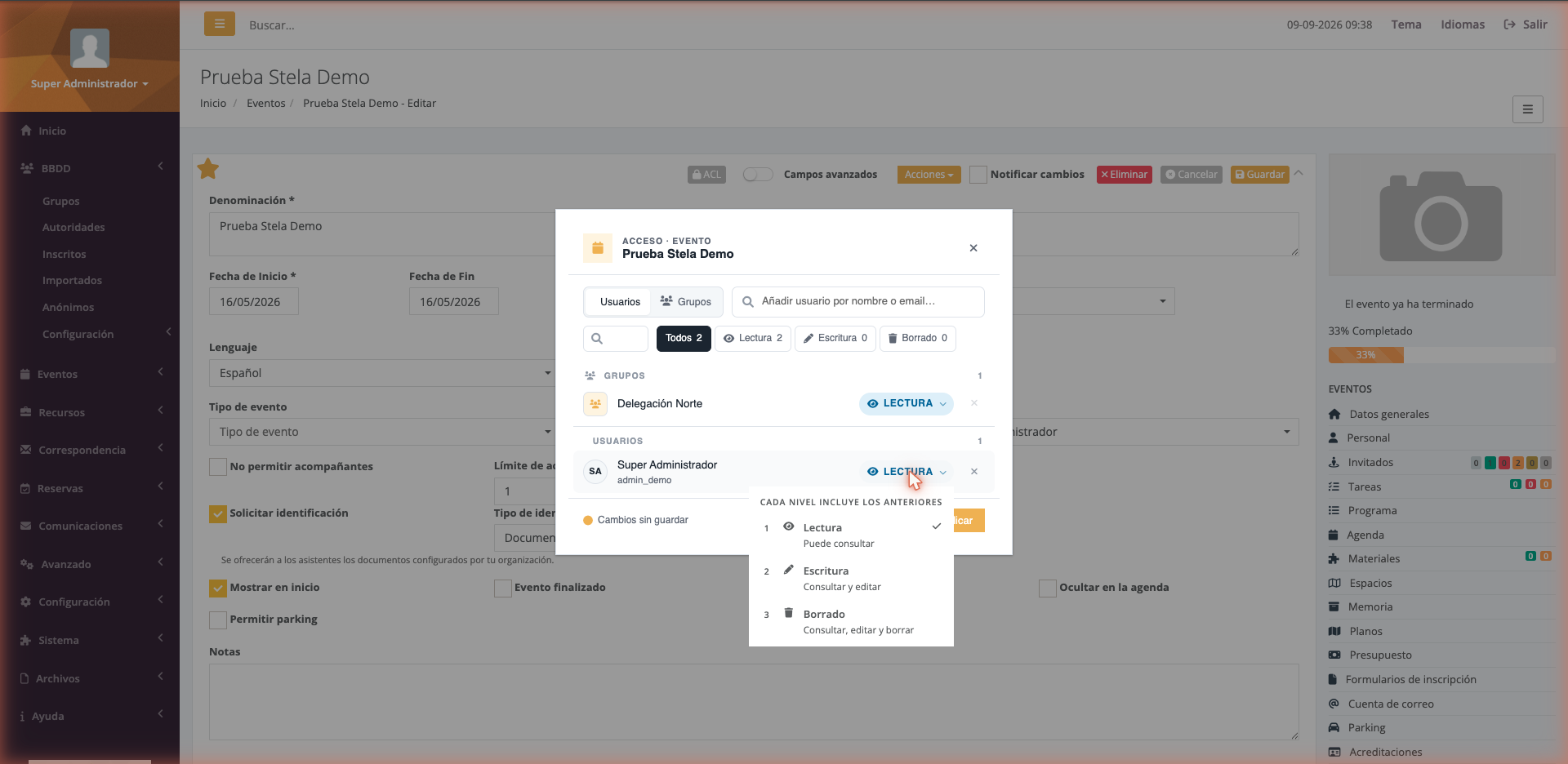Remove Super Administrador user access

(974, 472)
